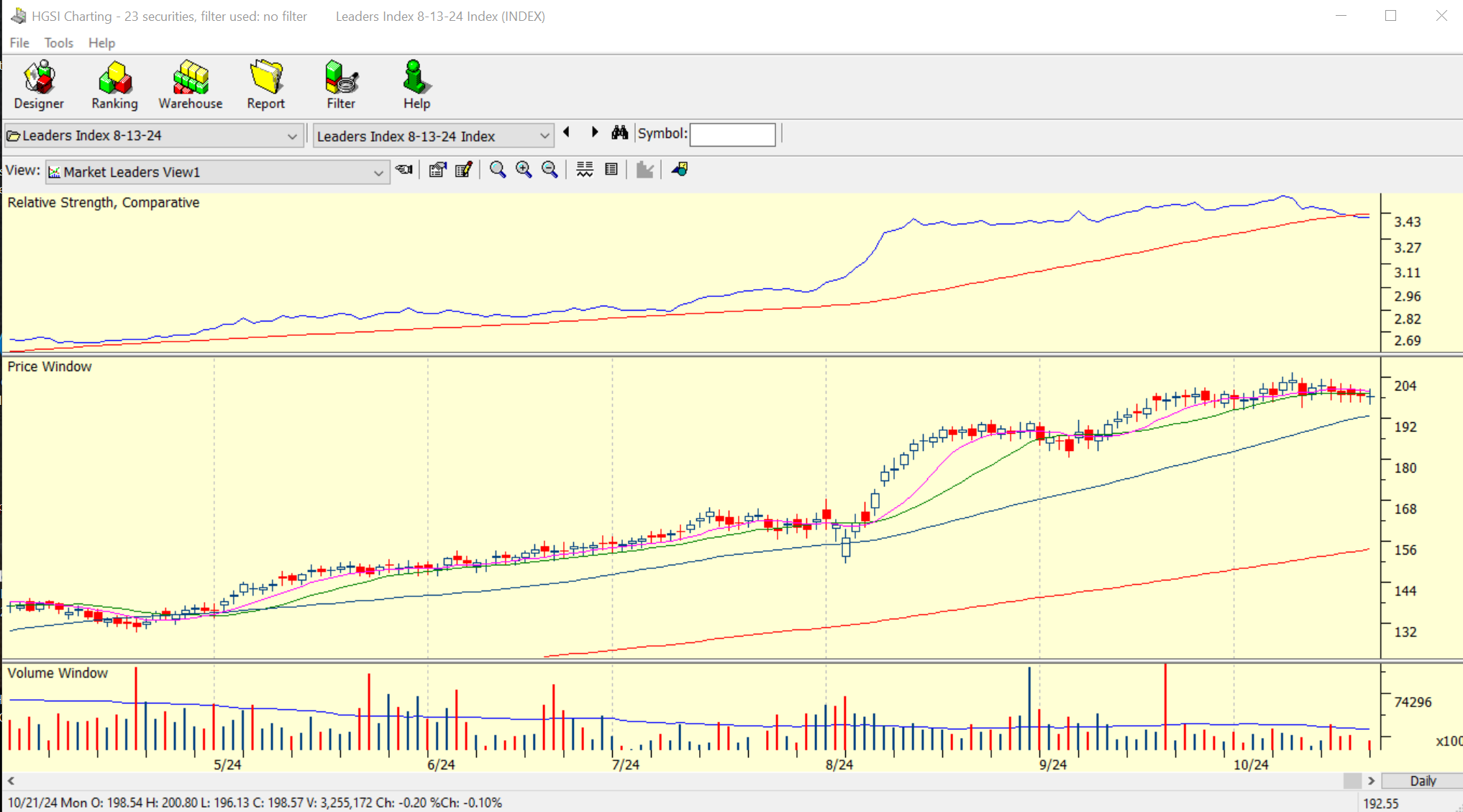Open the Designer tool
The image size is (1463, 812).
click(39, 85)
